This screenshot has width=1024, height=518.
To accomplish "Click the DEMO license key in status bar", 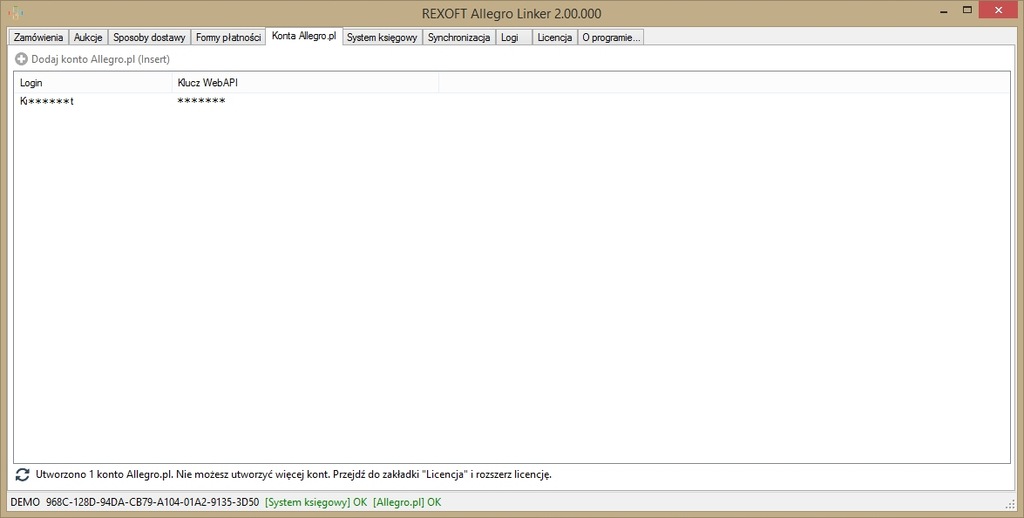I will 135,502.
